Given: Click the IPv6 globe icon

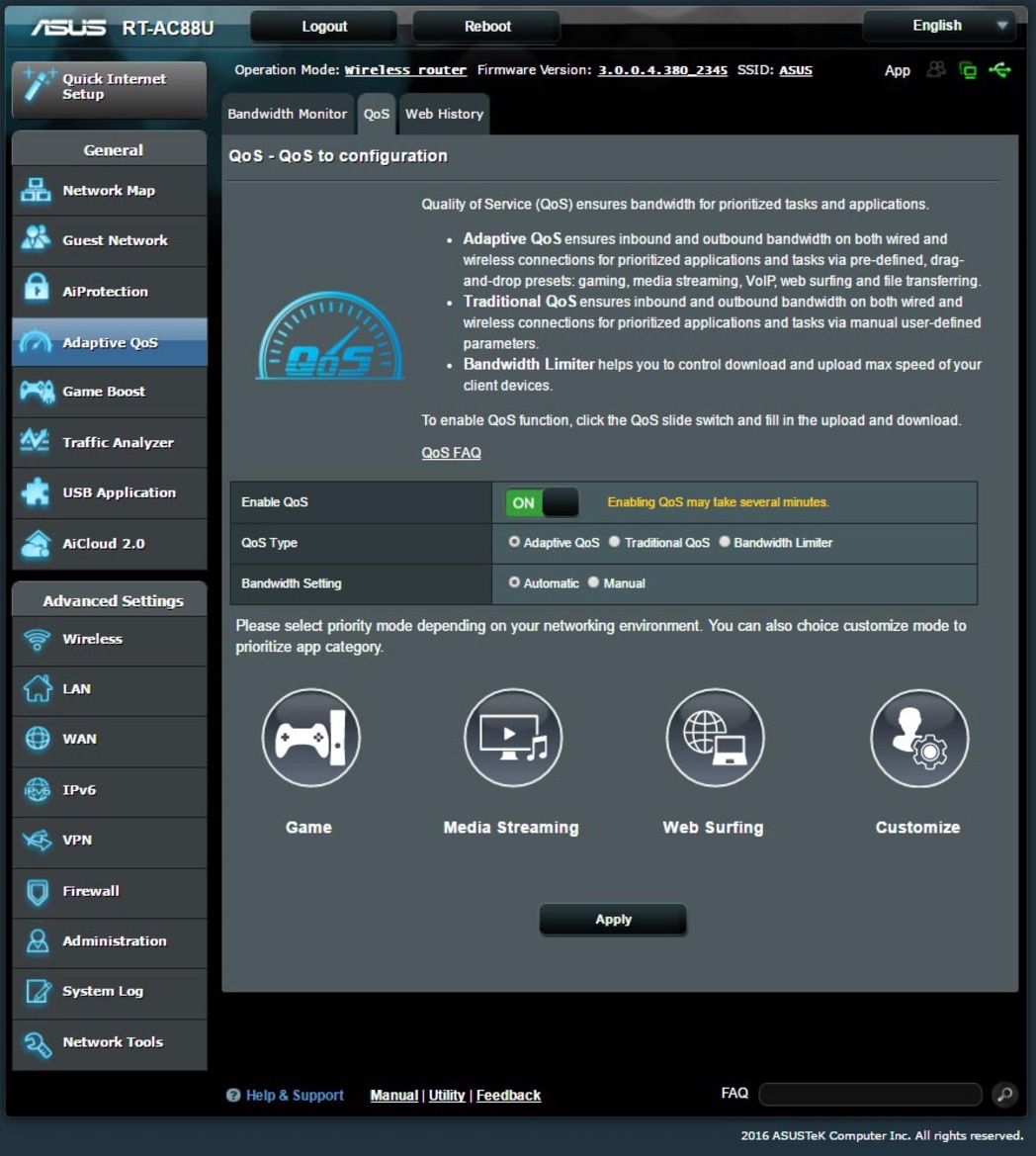Looking at the screenshot, I should (x=37, y=789).
